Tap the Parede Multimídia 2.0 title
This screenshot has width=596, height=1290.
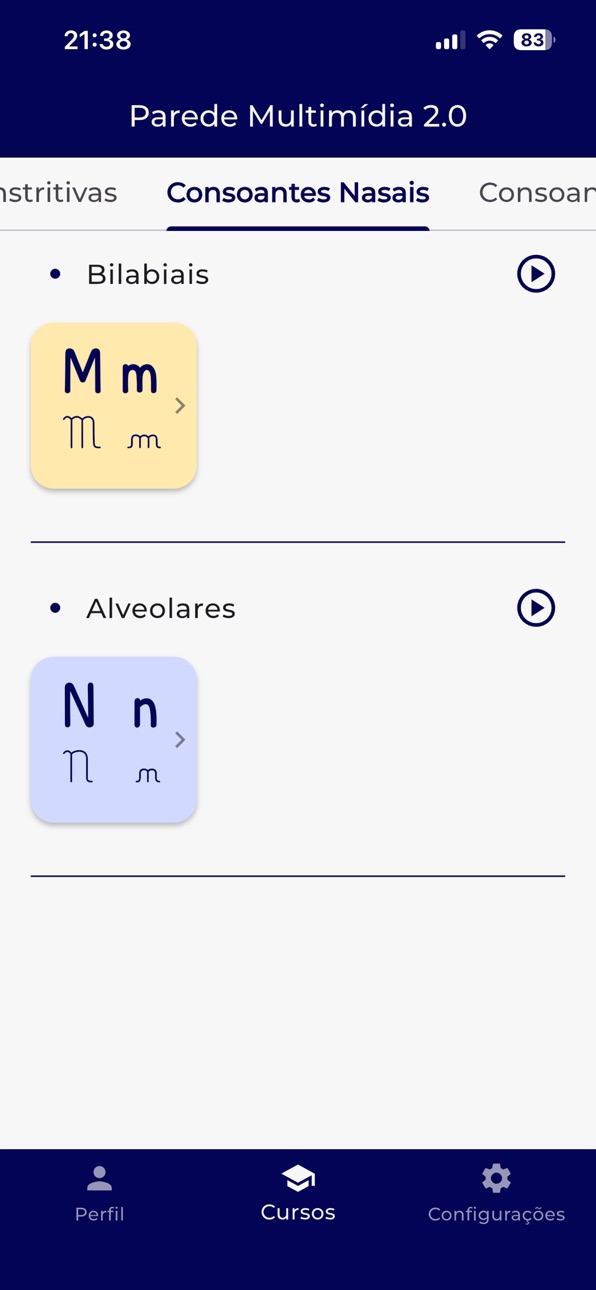[x=298, y=116]
